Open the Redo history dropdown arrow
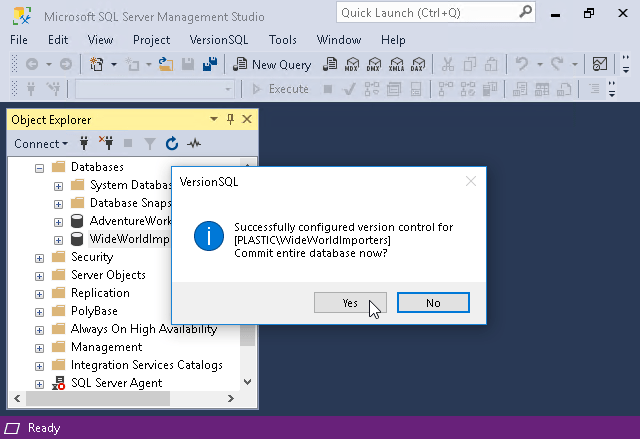This screenshot has width=640, height=439. pos(575,64)
